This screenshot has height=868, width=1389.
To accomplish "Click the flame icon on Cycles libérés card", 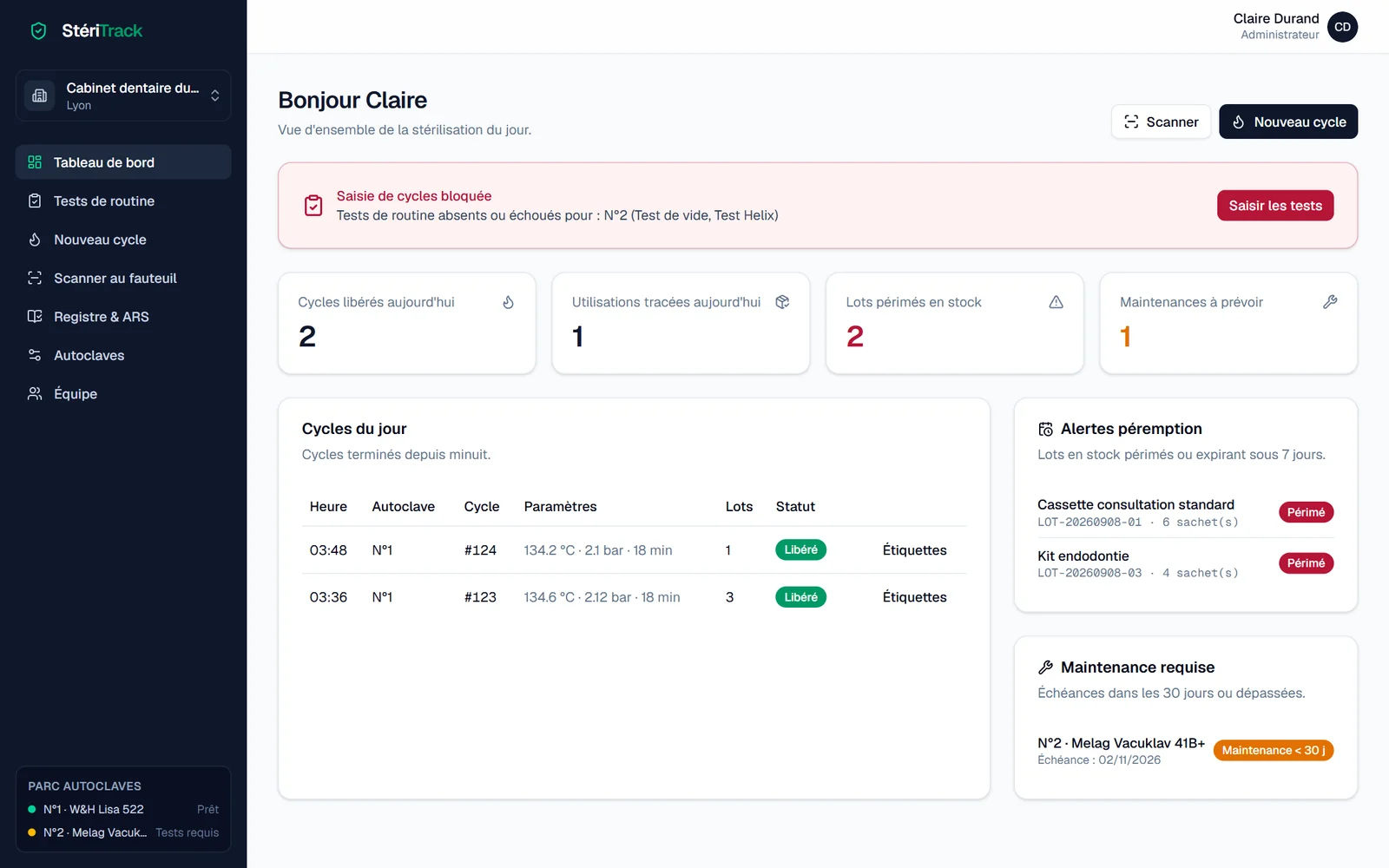I will (509, 302).
